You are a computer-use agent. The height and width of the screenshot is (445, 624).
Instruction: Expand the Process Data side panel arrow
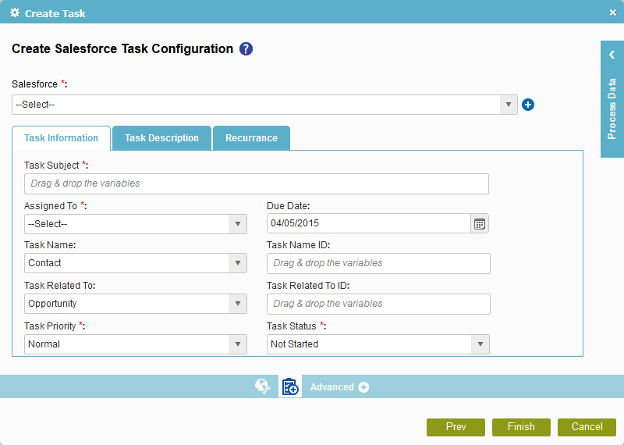612,55
